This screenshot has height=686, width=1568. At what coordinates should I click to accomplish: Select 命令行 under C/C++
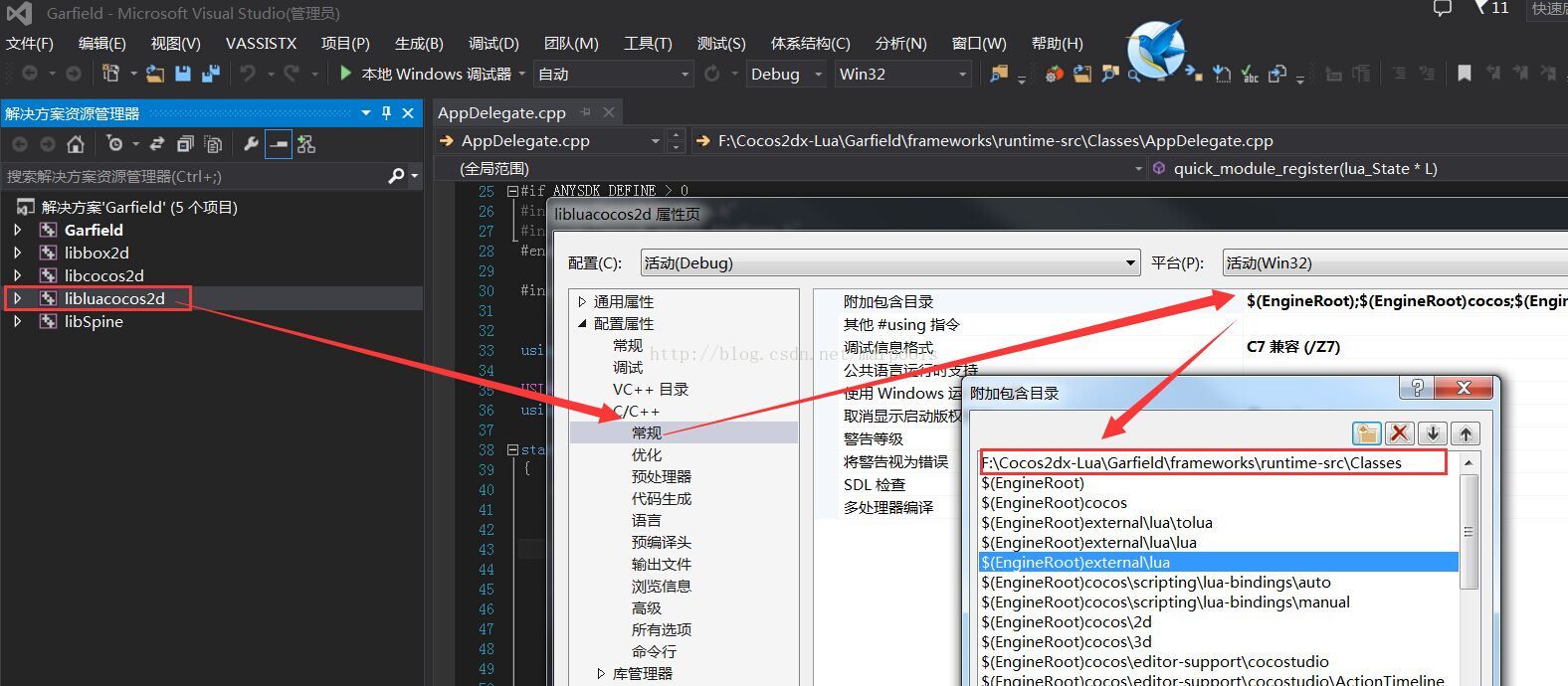(x=654, y=651)
